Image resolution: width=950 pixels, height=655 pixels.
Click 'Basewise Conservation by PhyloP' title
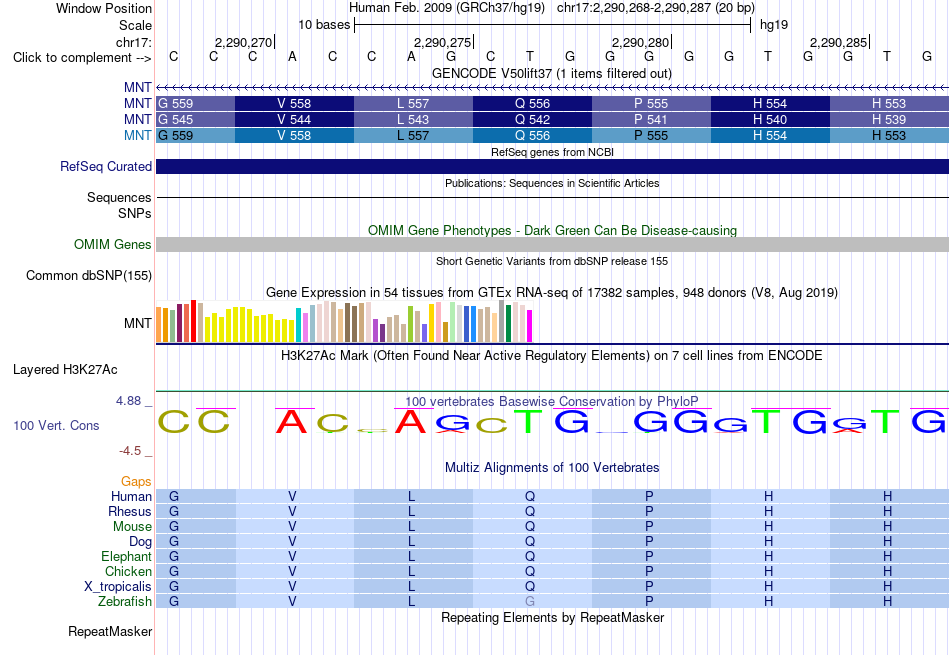click(552, 401)
